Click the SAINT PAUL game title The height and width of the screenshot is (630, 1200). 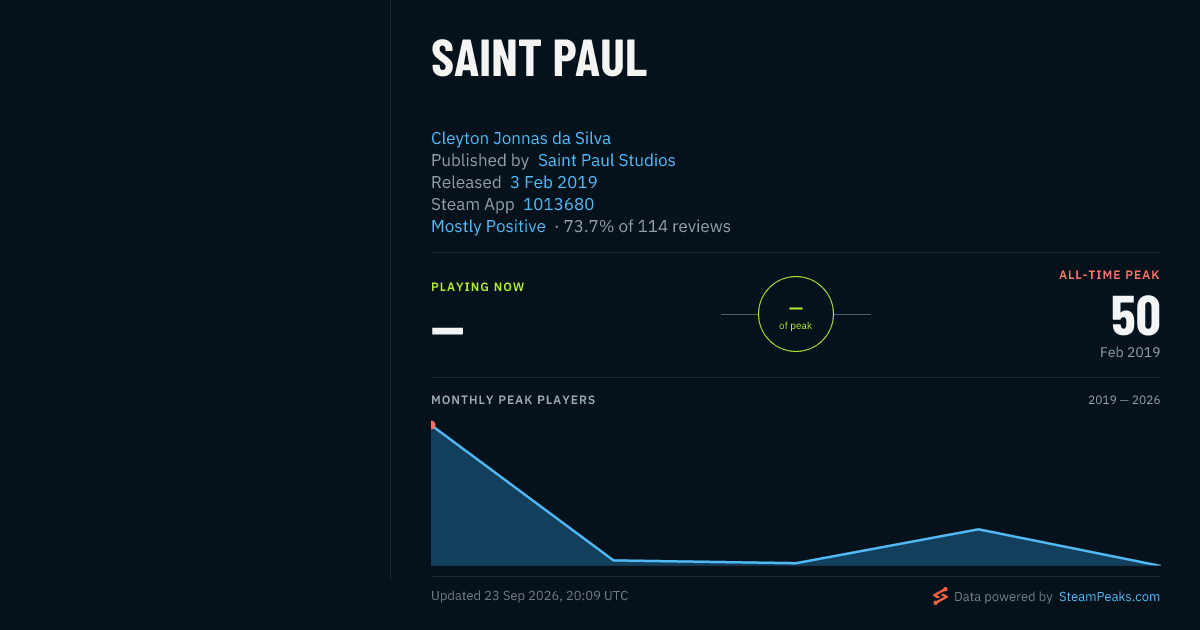click(539, 59)
